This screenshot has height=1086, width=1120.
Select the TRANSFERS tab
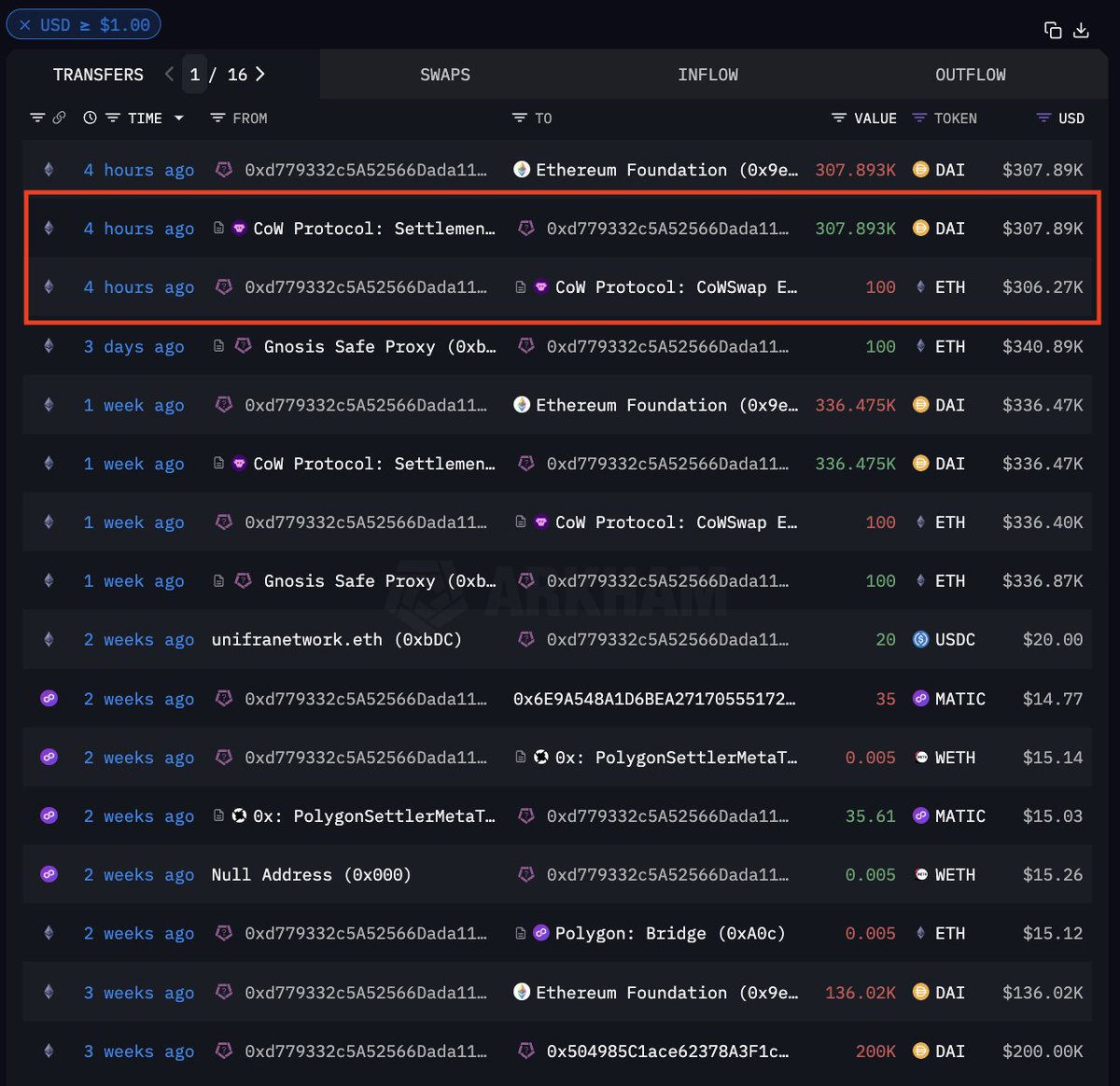98,75
